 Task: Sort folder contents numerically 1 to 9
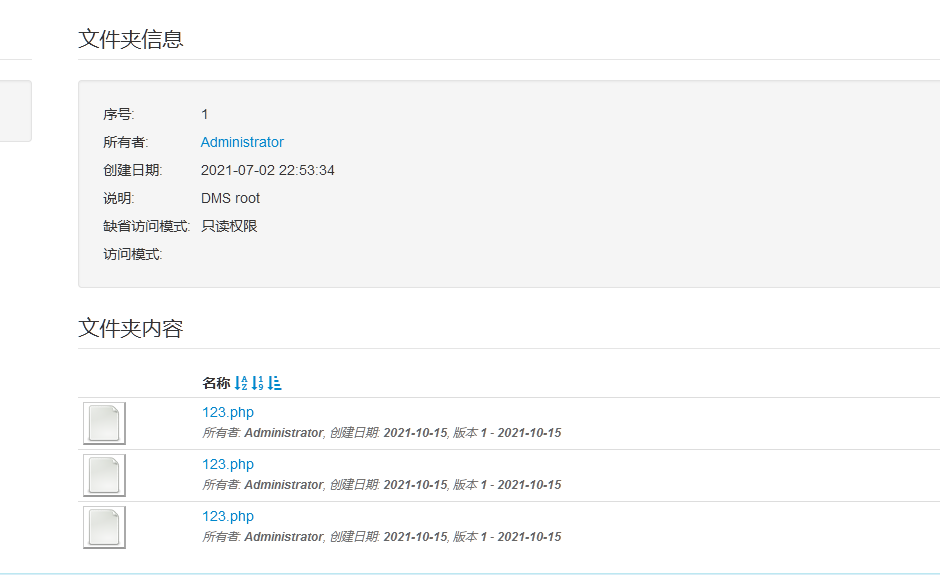[257, 383]
